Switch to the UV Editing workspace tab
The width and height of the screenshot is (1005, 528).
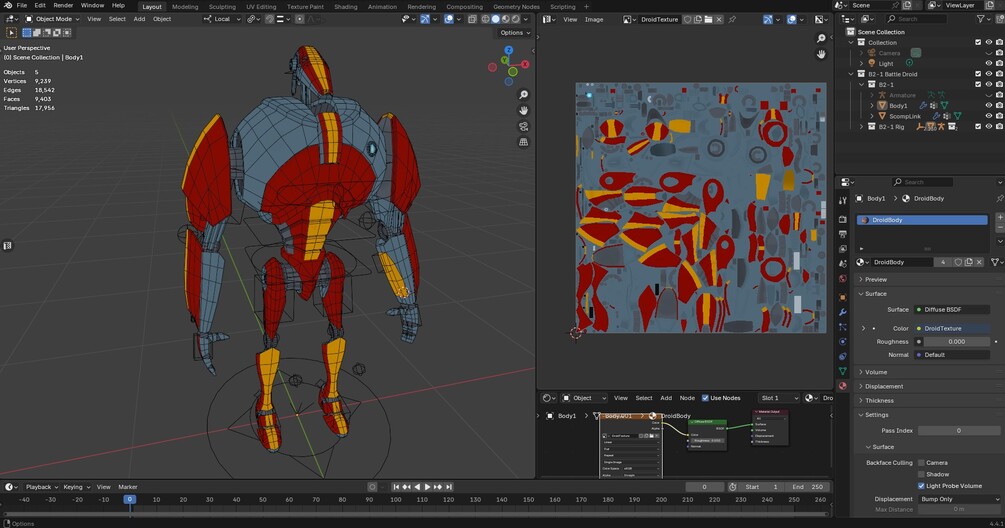point(261,6)
